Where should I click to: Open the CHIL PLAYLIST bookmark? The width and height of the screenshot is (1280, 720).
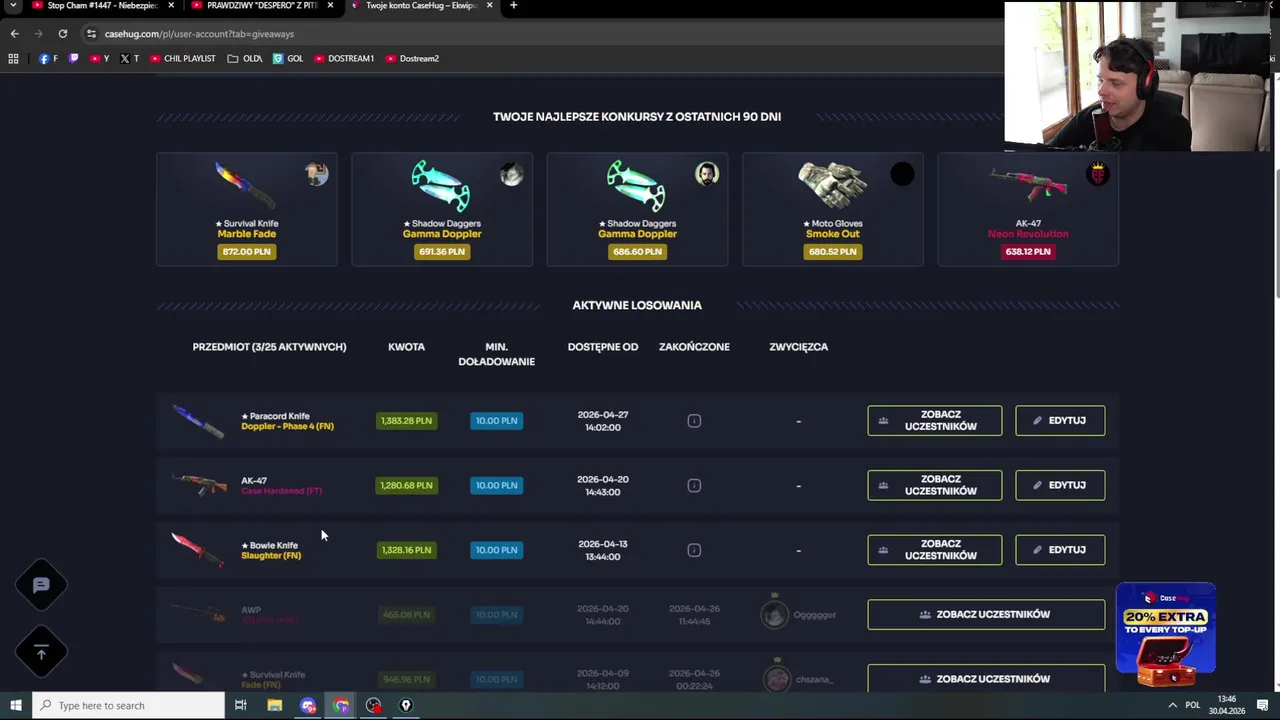(182, 58)
